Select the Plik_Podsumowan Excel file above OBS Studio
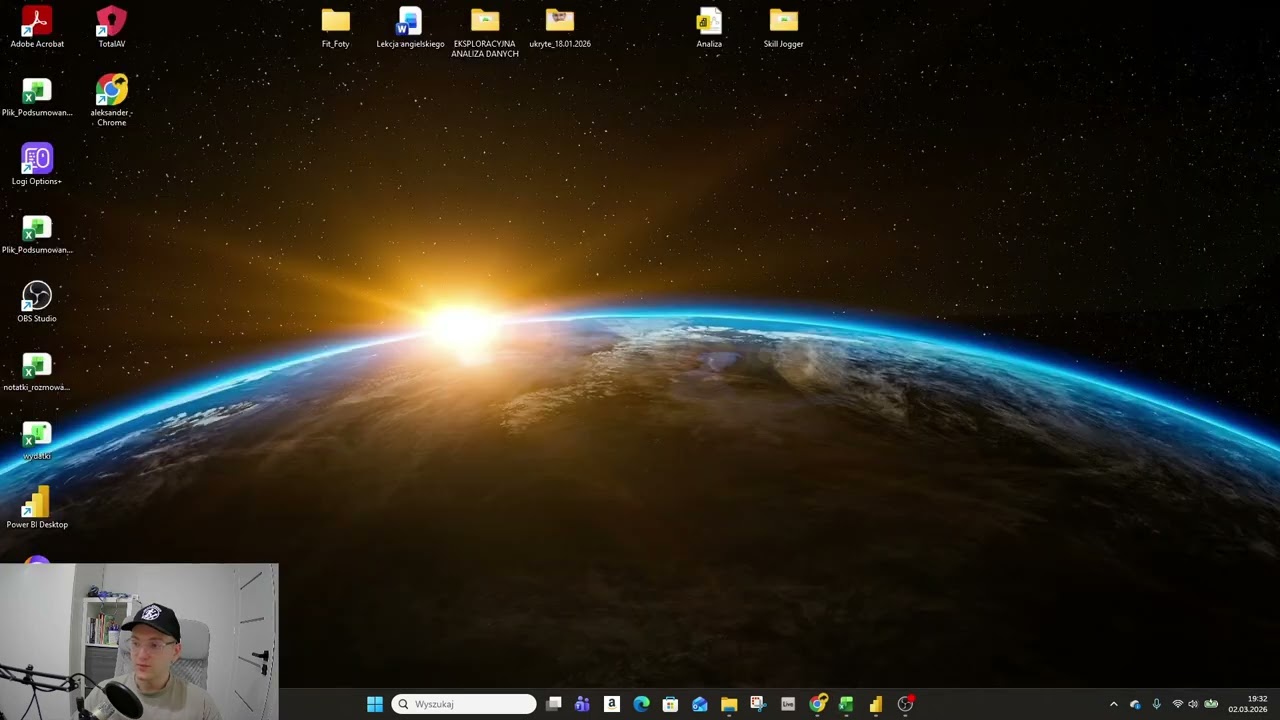This screenshot has height=720, width=1280. 37,235
